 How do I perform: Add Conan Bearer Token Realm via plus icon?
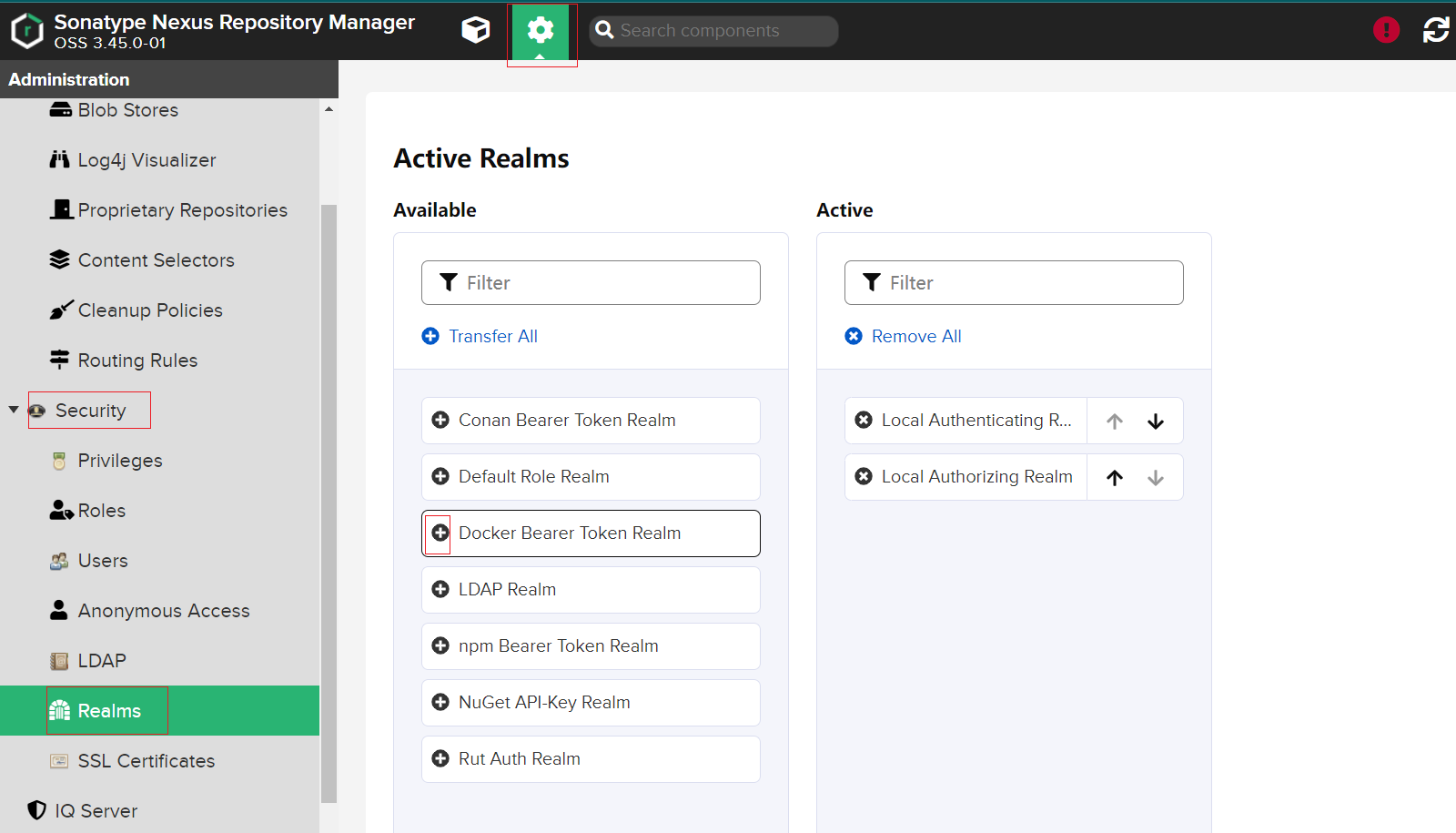pos(440,420)
